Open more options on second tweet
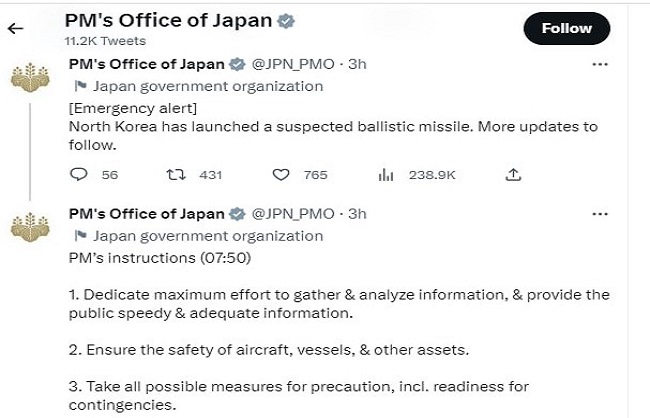Image resolution: width=650 pixels, height=418 pixels. point(600,214)
